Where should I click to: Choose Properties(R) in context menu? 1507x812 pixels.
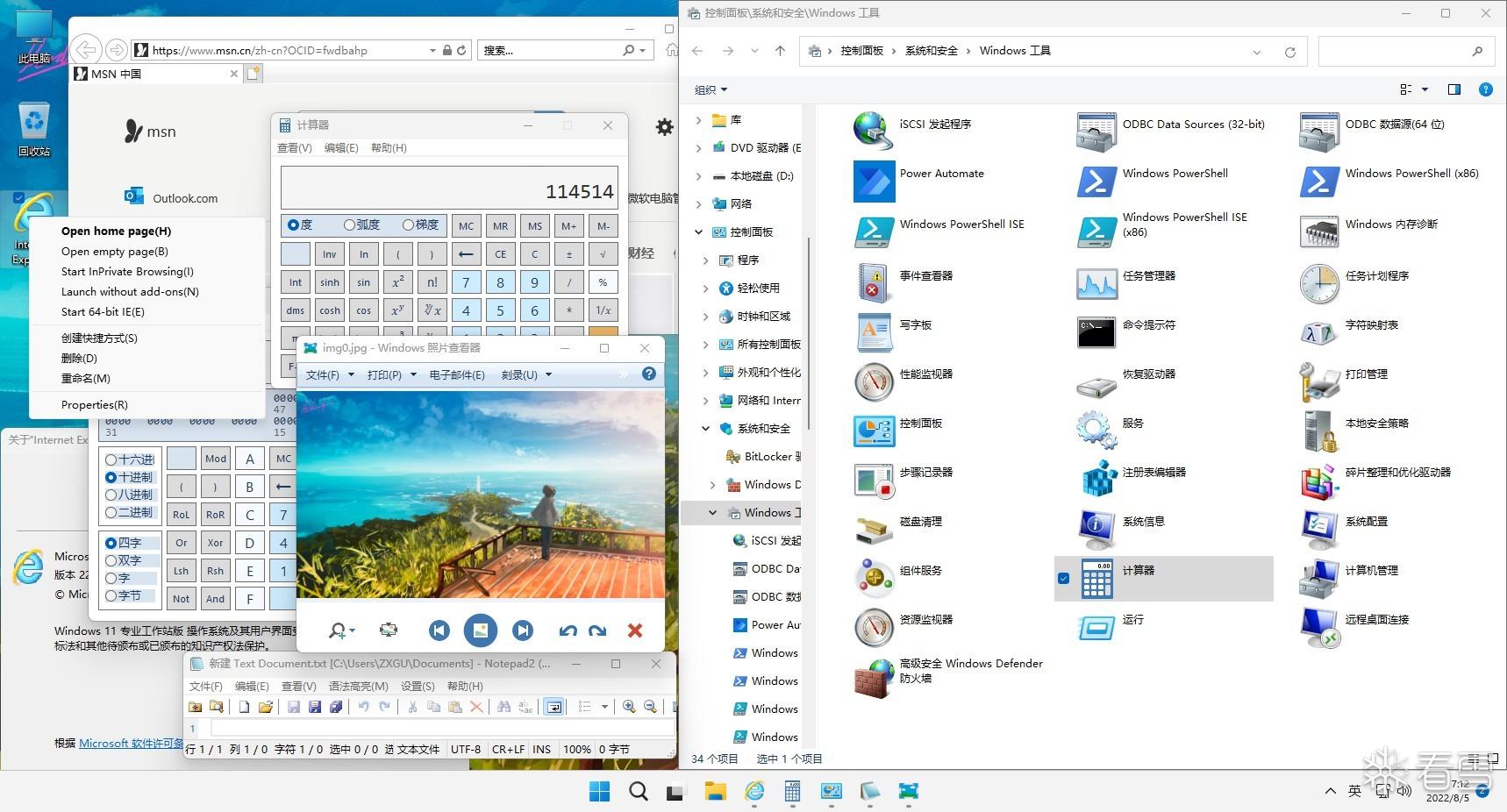click(x=94, y=405)
